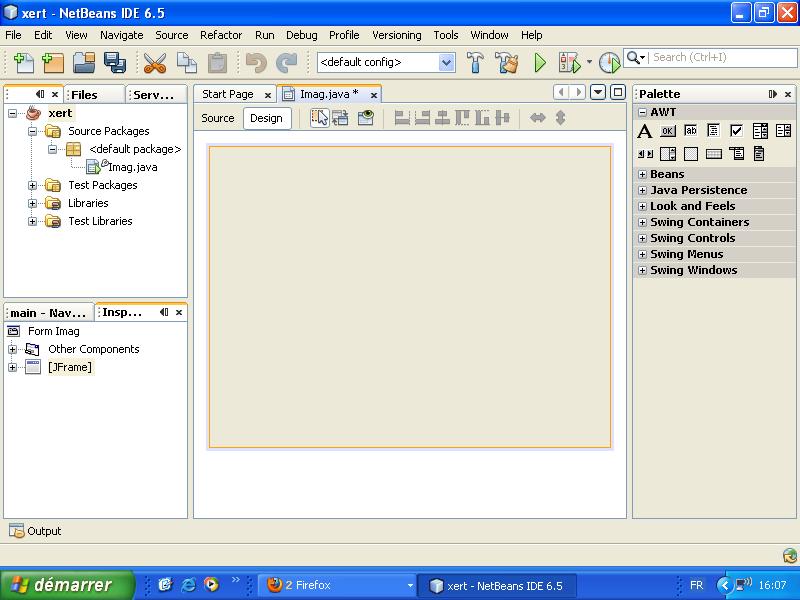Viewport: 800px width, 600px height.
Task: Select the AWT Text Field 'ab' palette icon
Action: (x=690, y=131)
